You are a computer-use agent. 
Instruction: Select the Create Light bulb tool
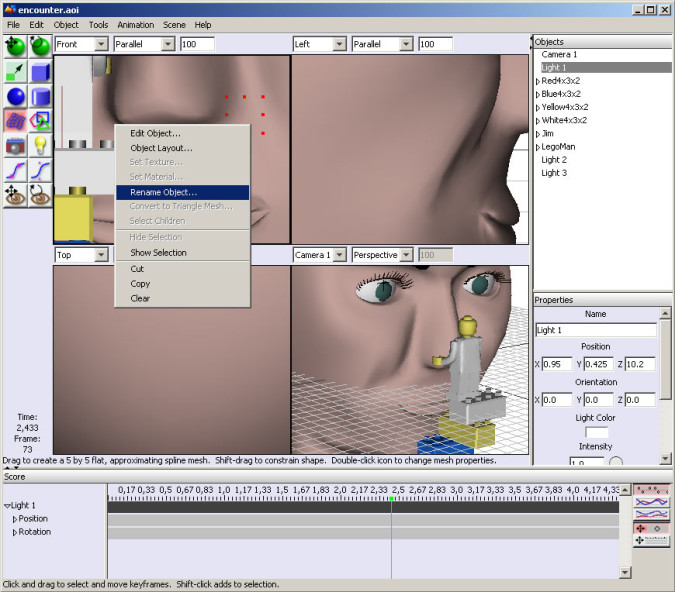click(x=40, y=146)
